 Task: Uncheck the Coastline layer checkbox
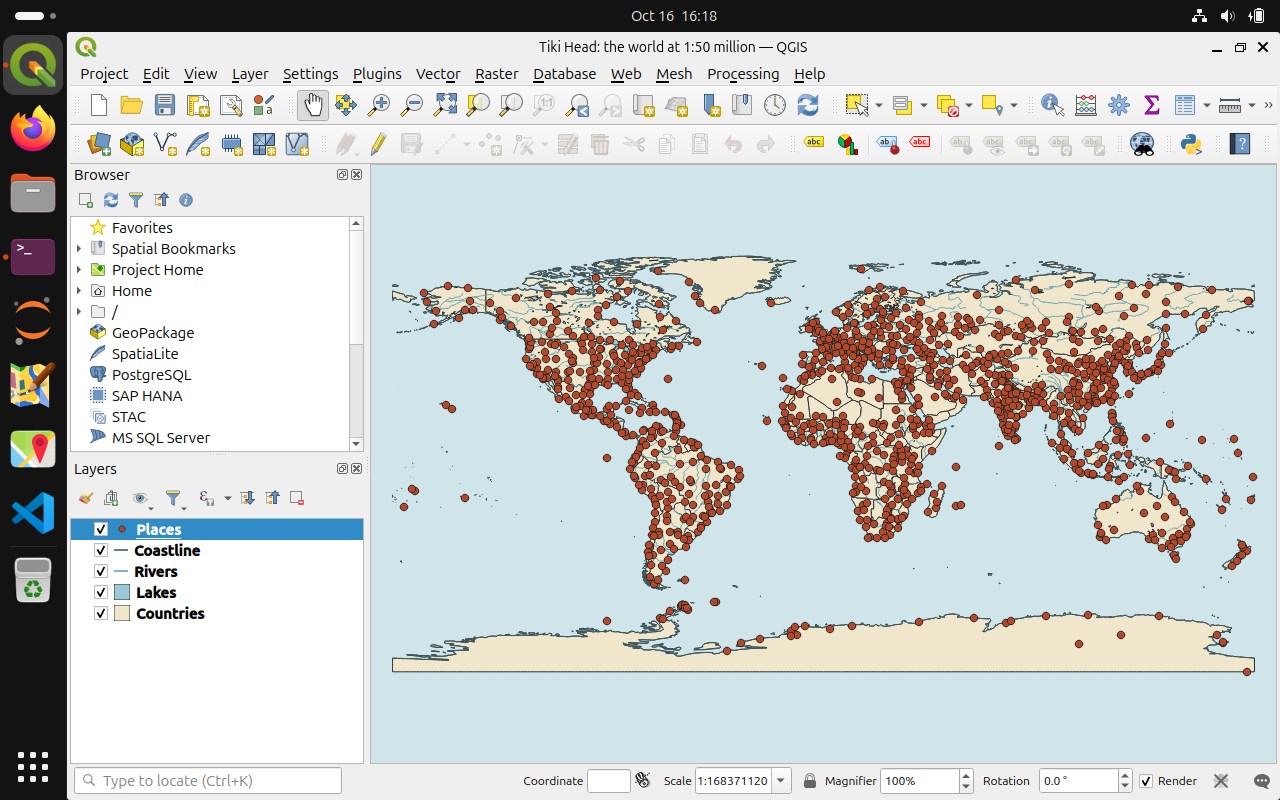(101, 551)
